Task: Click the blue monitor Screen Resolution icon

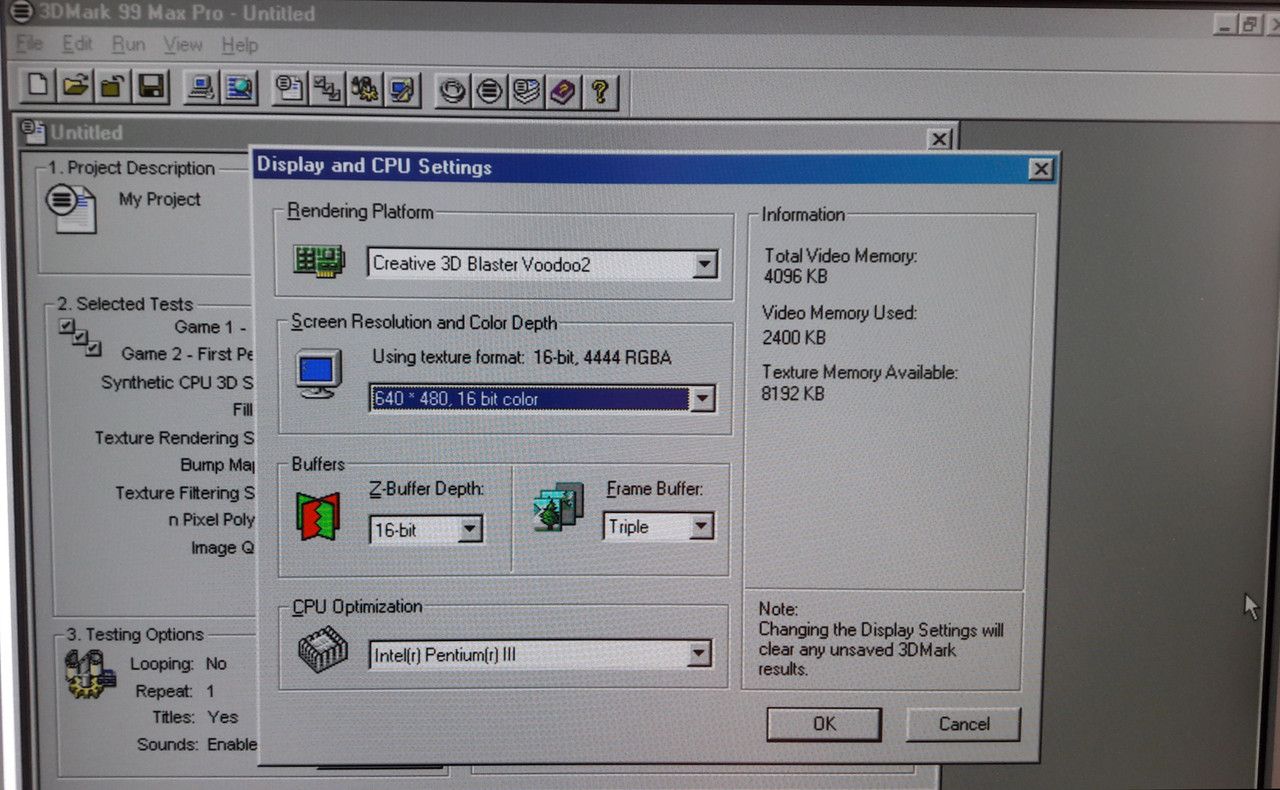Action: tap(319, 374)
